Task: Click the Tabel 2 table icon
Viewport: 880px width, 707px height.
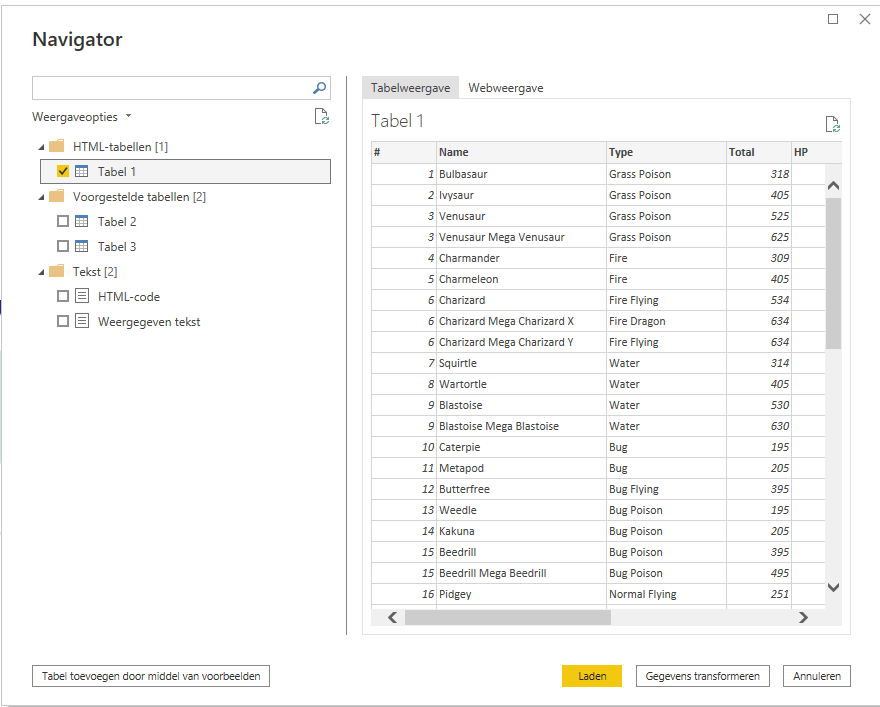Action: tap(82, 221)
